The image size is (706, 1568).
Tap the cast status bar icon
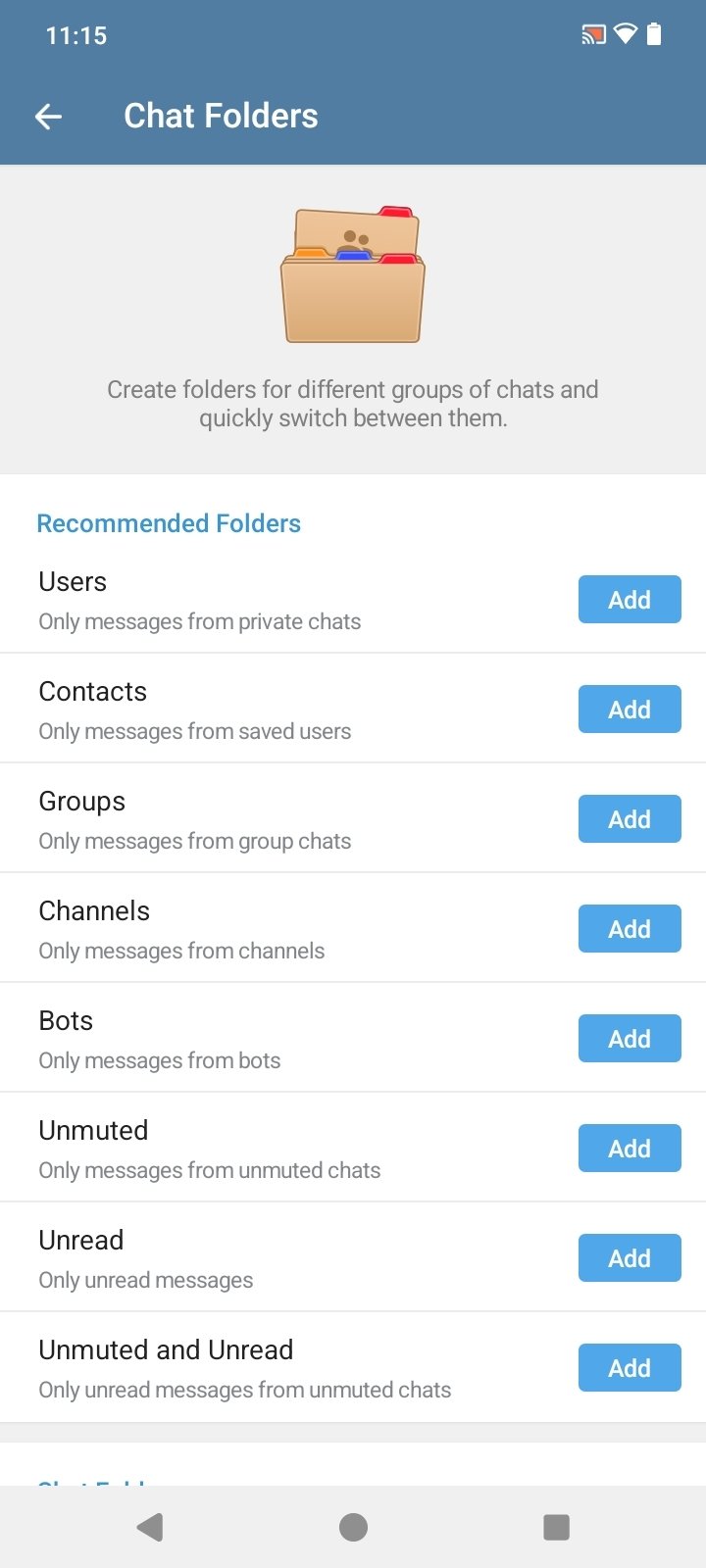(x=593, y=35)
